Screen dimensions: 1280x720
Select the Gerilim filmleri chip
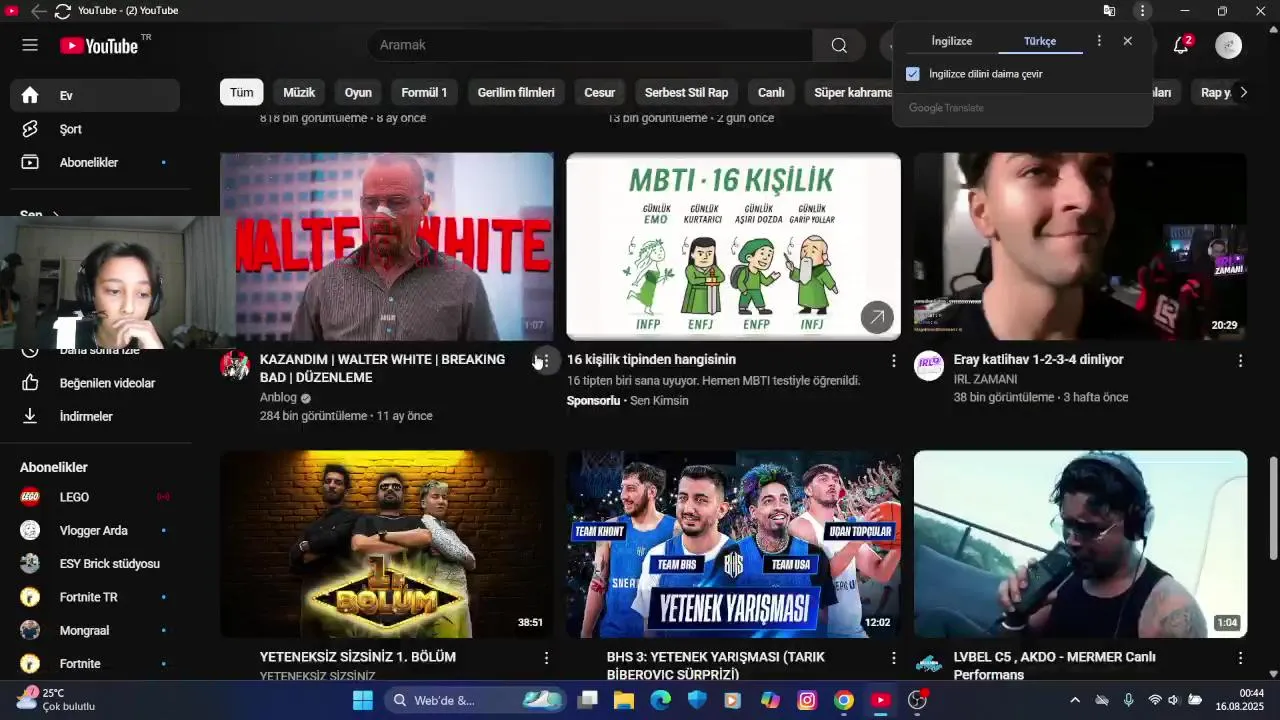pyautogui.click(x=516, y=92)
